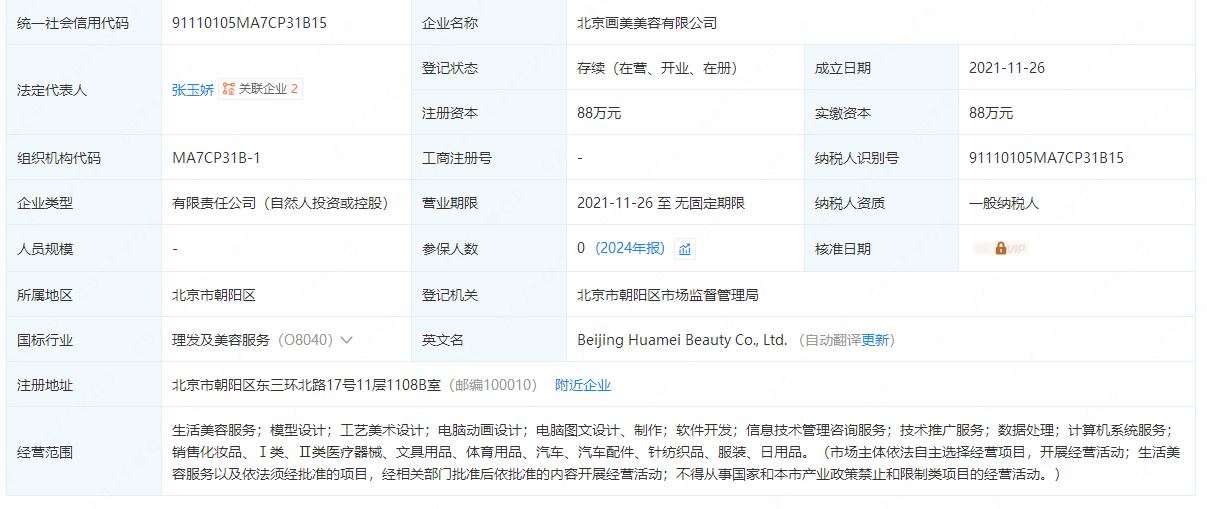View 附近企业 near the registered address
The width and height of the screenshot is (1207, 509).
coord(583,385)
